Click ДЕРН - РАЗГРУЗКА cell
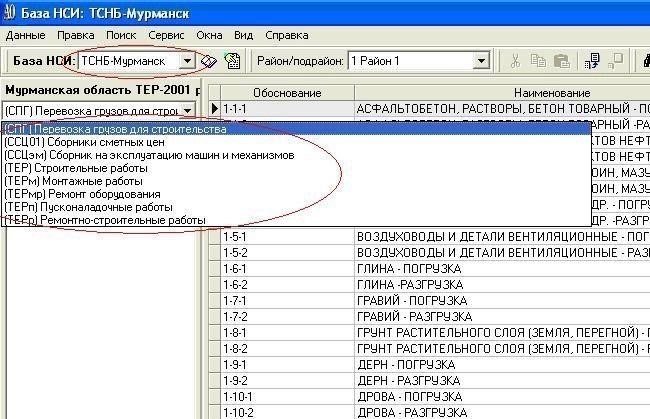 [502, 381]
